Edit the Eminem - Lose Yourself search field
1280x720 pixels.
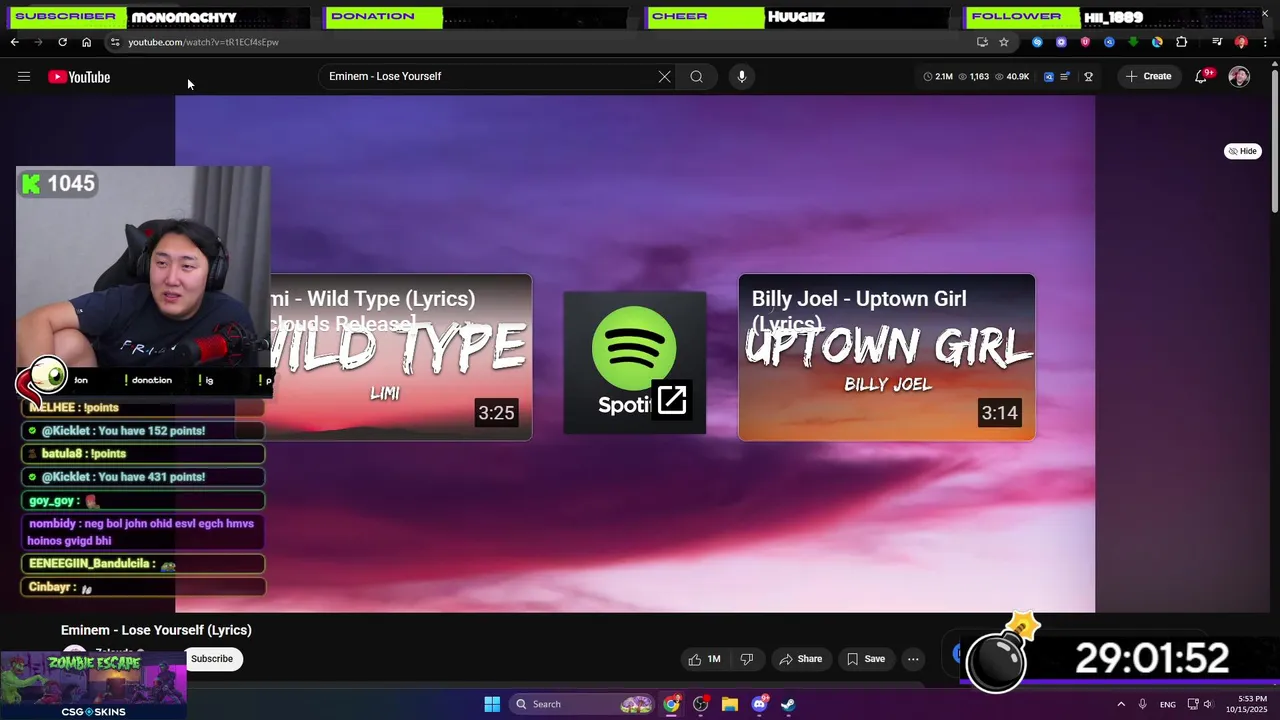[x=490, y=76]
